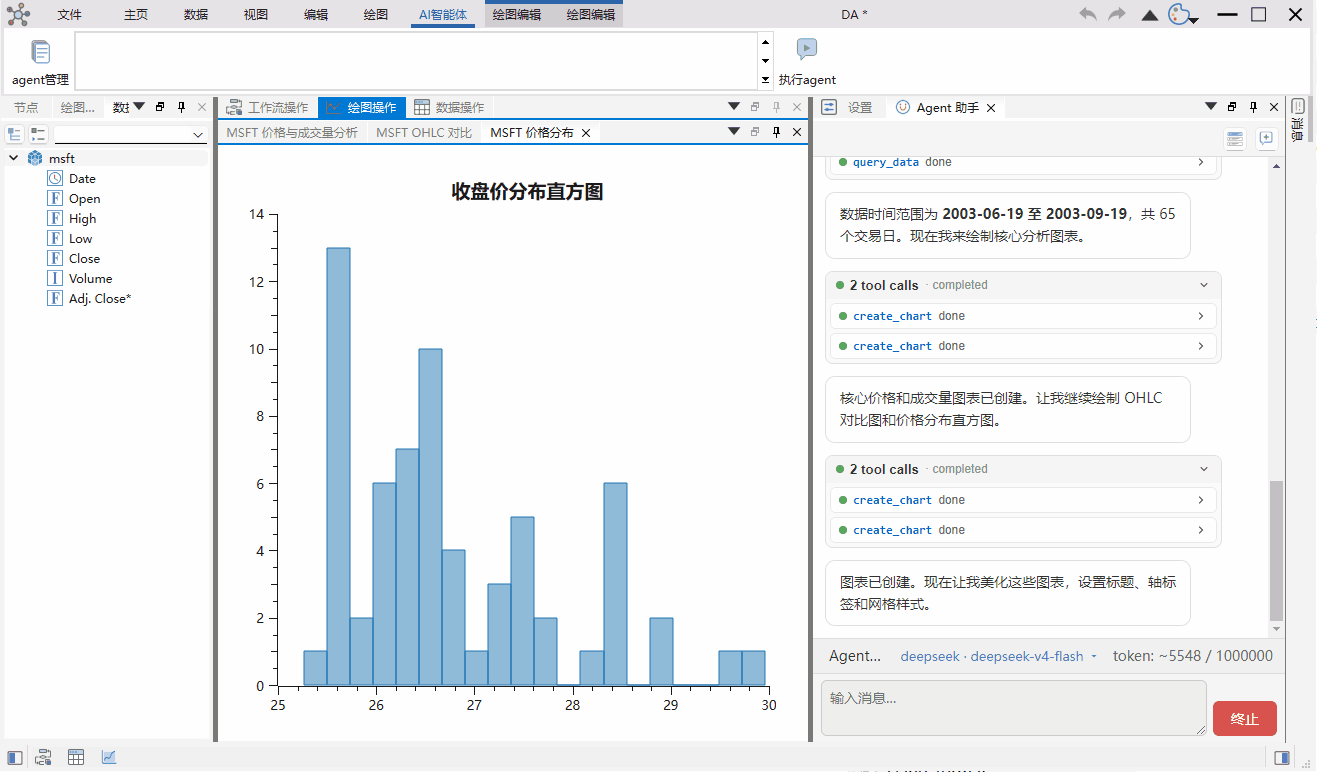Open the agent管理 manager icon

click(40, 52)
